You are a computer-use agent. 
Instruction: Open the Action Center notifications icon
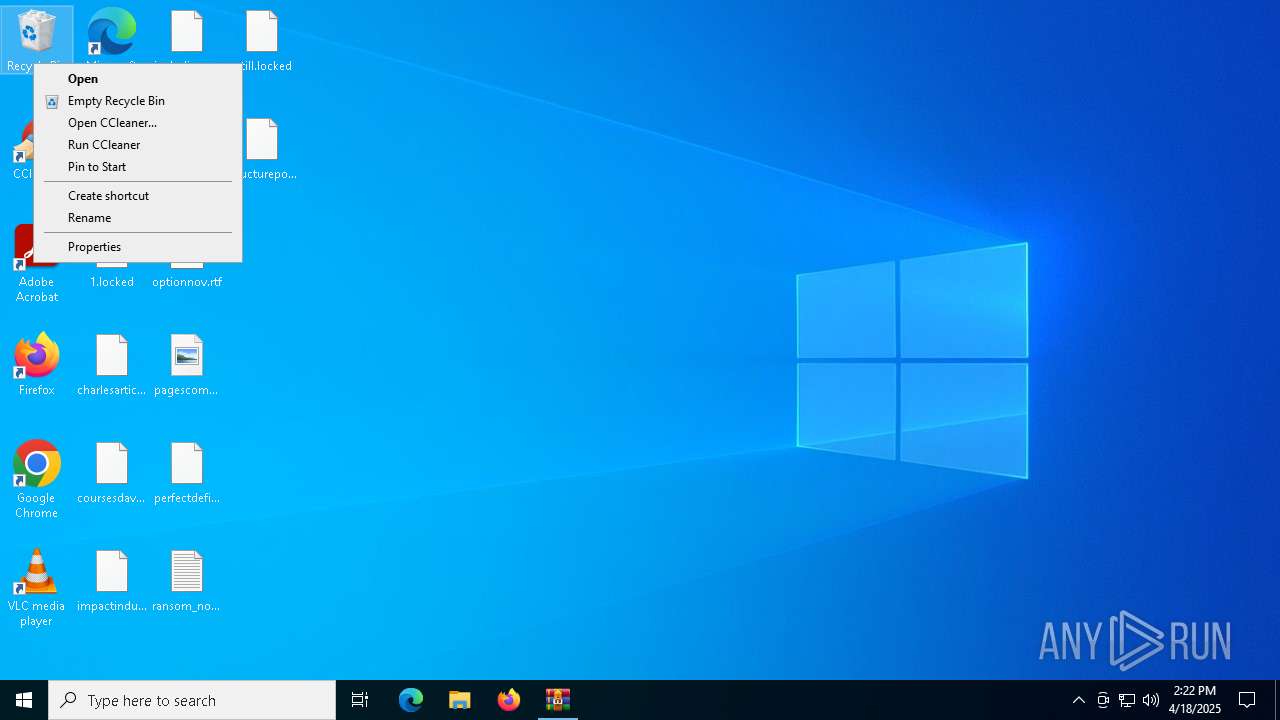coord(1248,700)
